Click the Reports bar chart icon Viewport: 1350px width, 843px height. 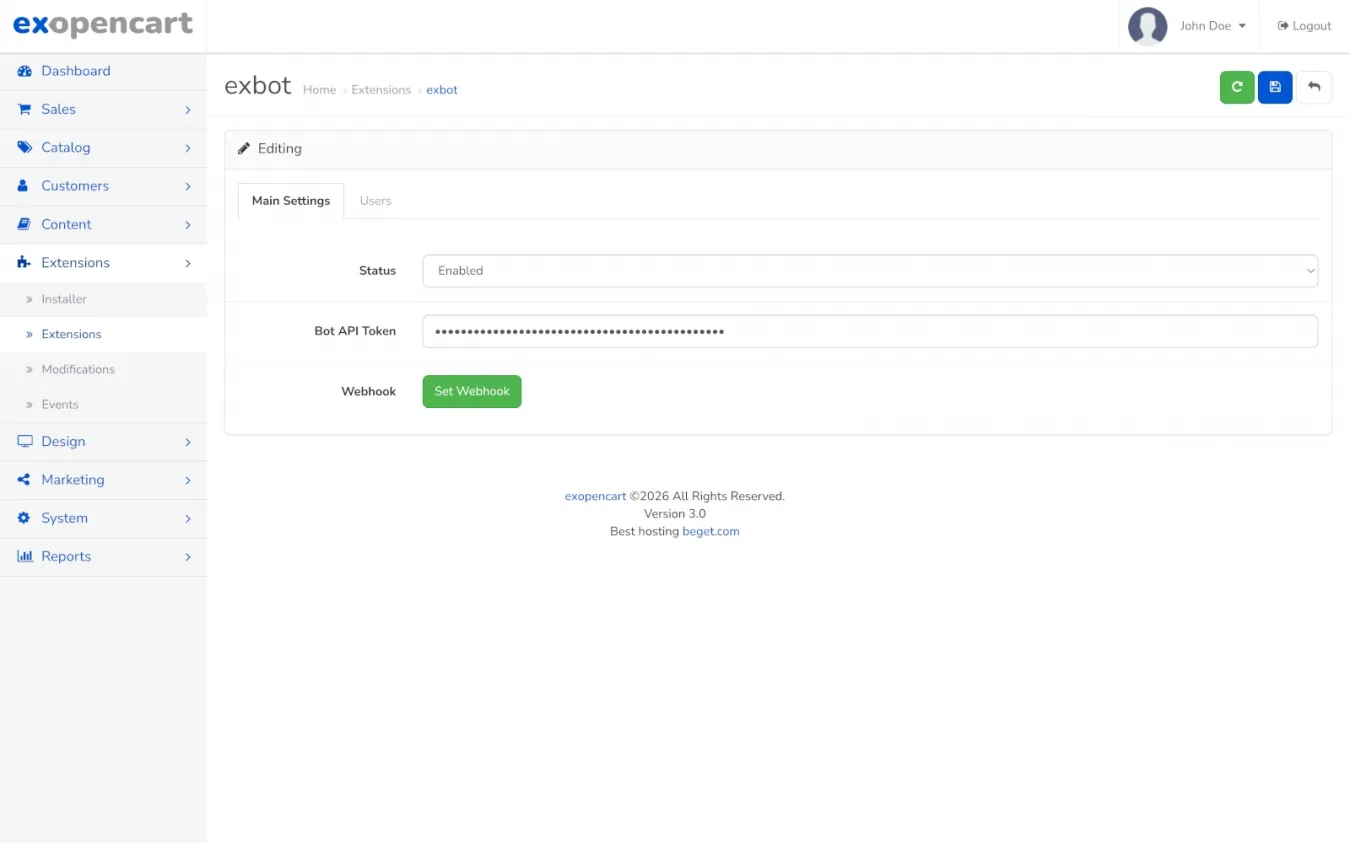coord(25,556)
